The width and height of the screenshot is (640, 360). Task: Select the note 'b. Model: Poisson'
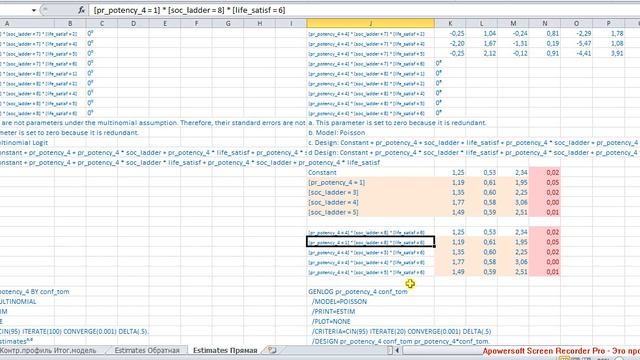coord(337,133)
